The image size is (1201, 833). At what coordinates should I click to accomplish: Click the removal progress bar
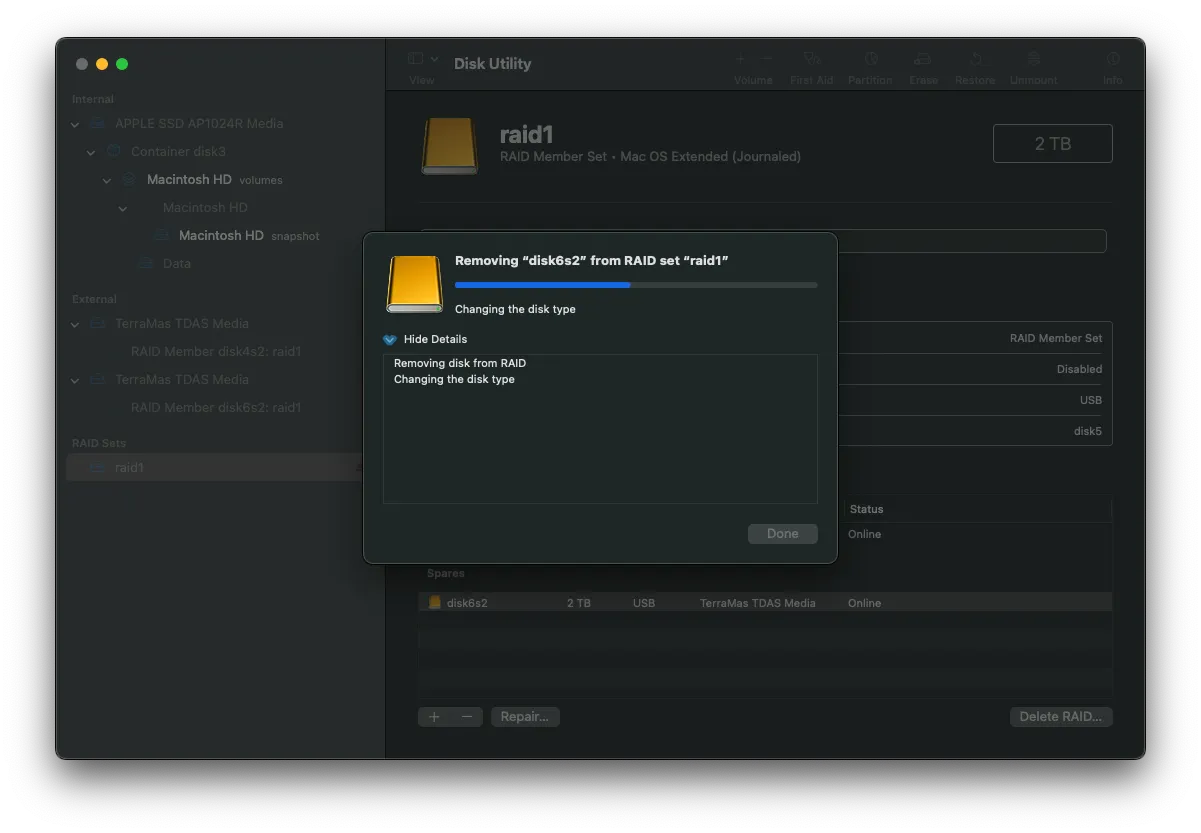(635, 285)
